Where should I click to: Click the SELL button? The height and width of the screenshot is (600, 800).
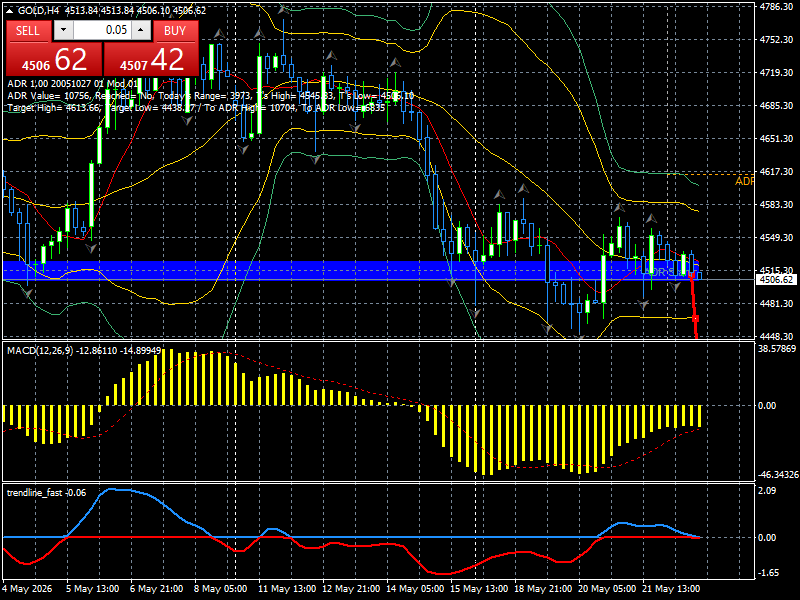tap(28, 31)
